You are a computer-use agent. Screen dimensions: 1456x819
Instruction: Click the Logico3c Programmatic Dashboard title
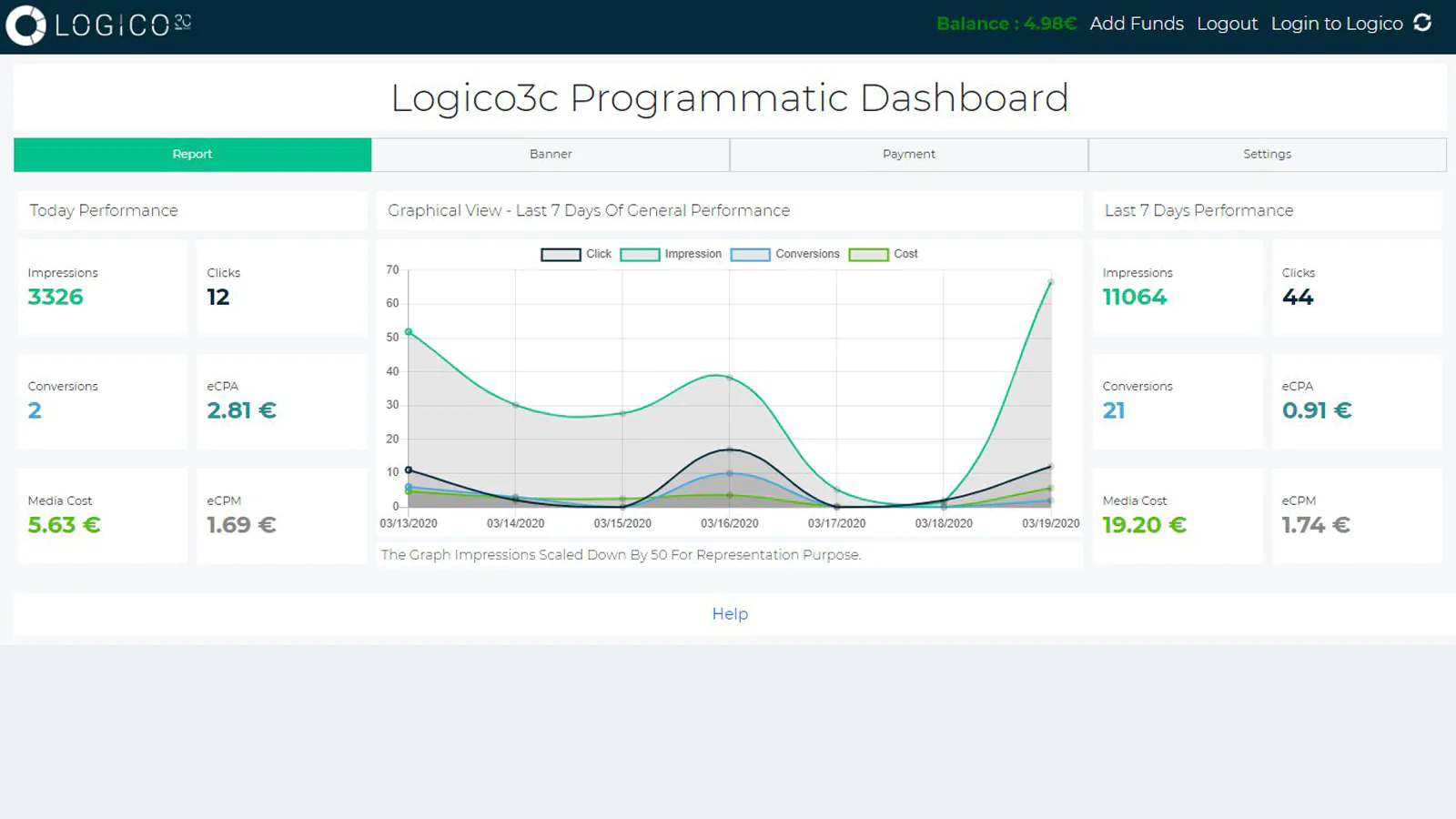point(730,98)
